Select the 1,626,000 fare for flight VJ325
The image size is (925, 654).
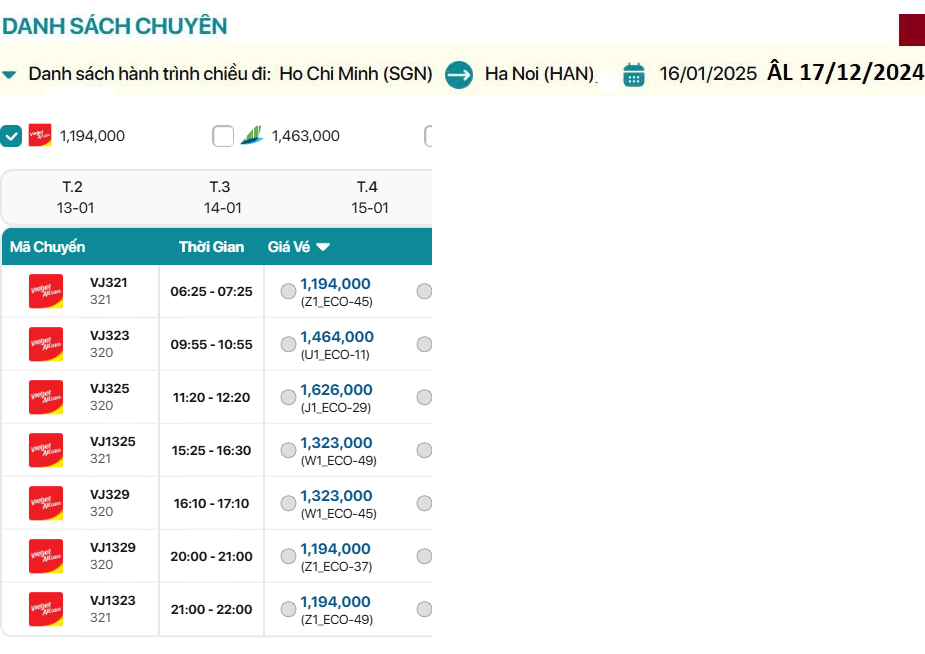click(x=288, y=397)
